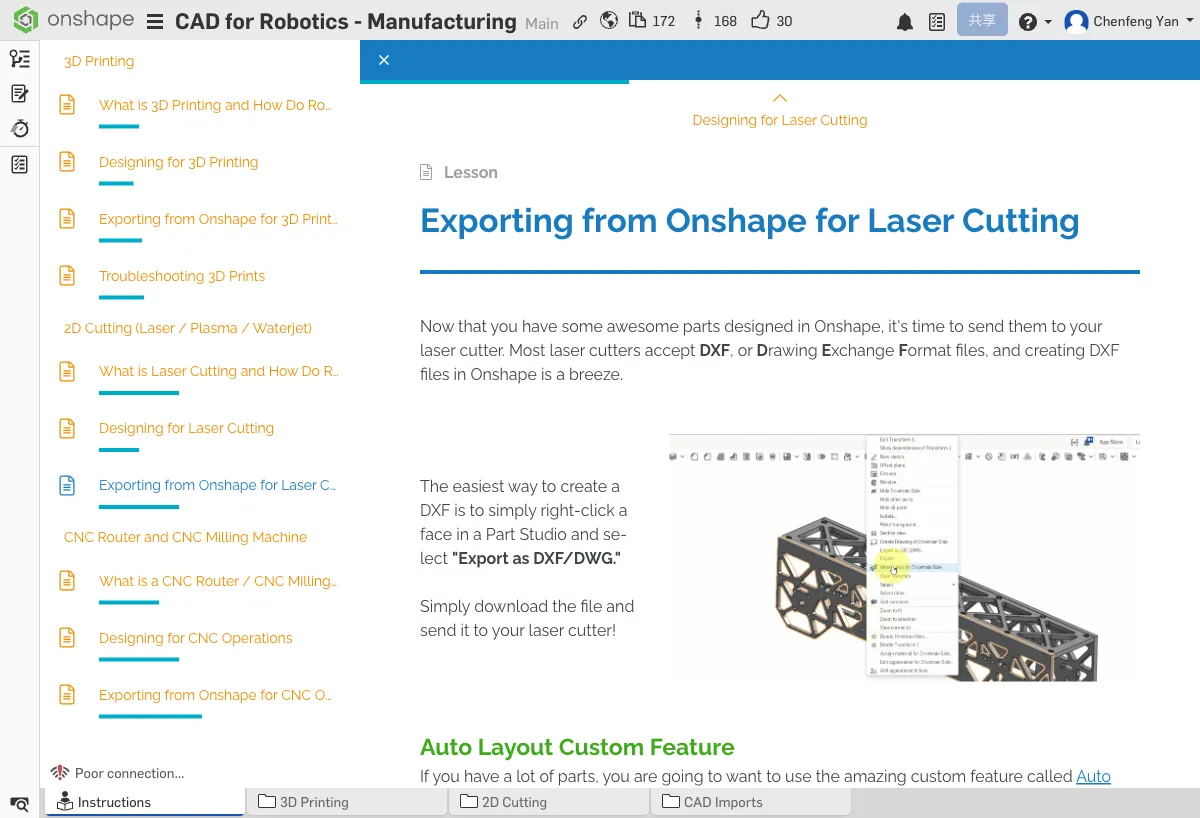Go up to Designing for Laser Cutting
1200x818 pixels.
(780, 112)
